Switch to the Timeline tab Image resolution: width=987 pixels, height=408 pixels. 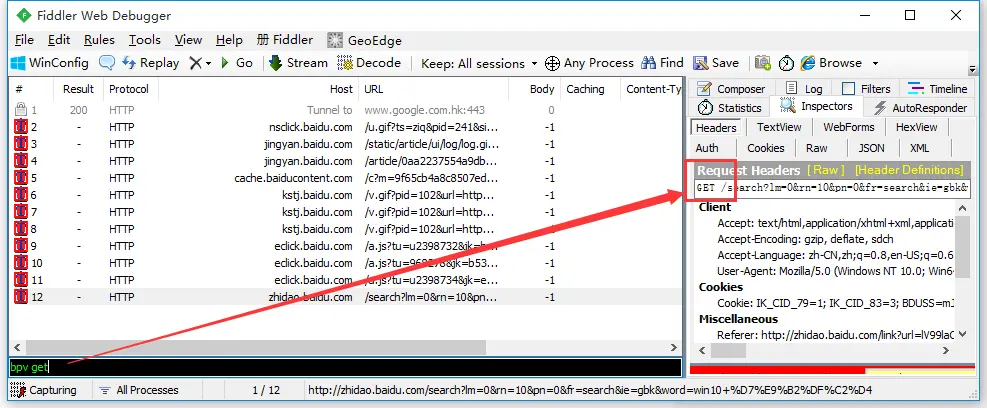coord(938,89)
